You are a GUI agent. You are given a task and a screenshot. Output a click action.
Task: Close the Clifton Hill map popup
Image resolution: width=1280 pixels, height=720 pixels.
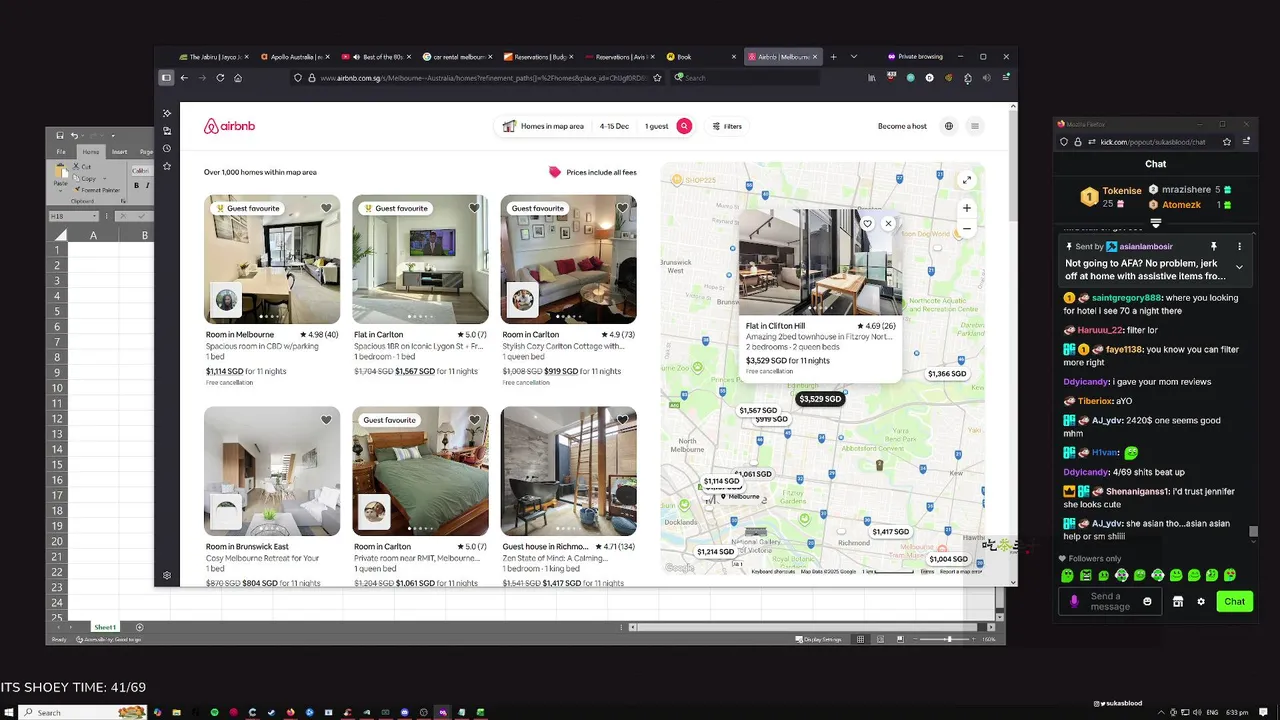point(888,224)
